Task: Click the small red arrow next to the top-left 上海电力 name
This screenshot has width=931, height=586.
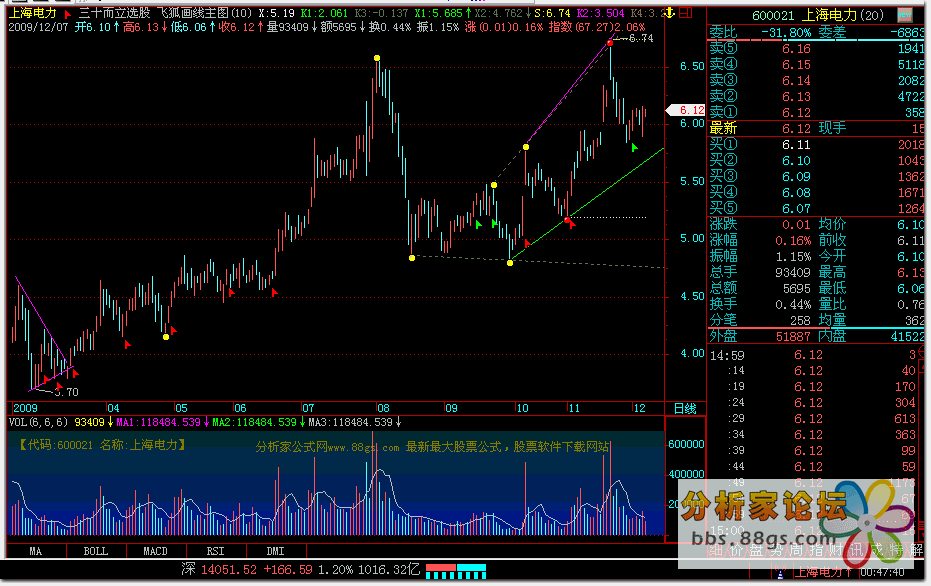Action: 66,15
